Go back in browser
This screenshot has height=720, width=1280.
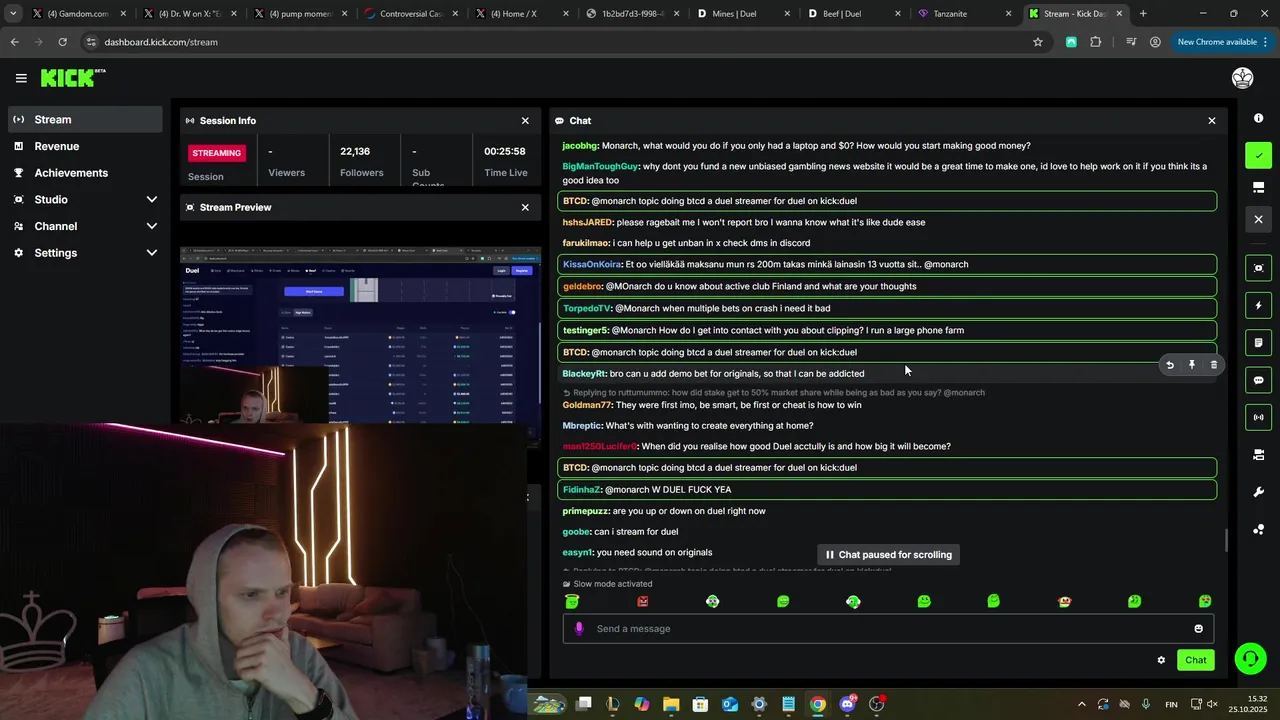coord(14,42)
